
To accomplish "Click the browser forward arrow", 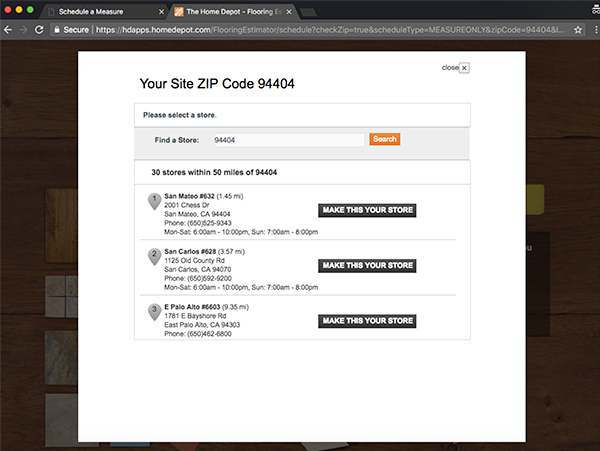I will point(23,30).
